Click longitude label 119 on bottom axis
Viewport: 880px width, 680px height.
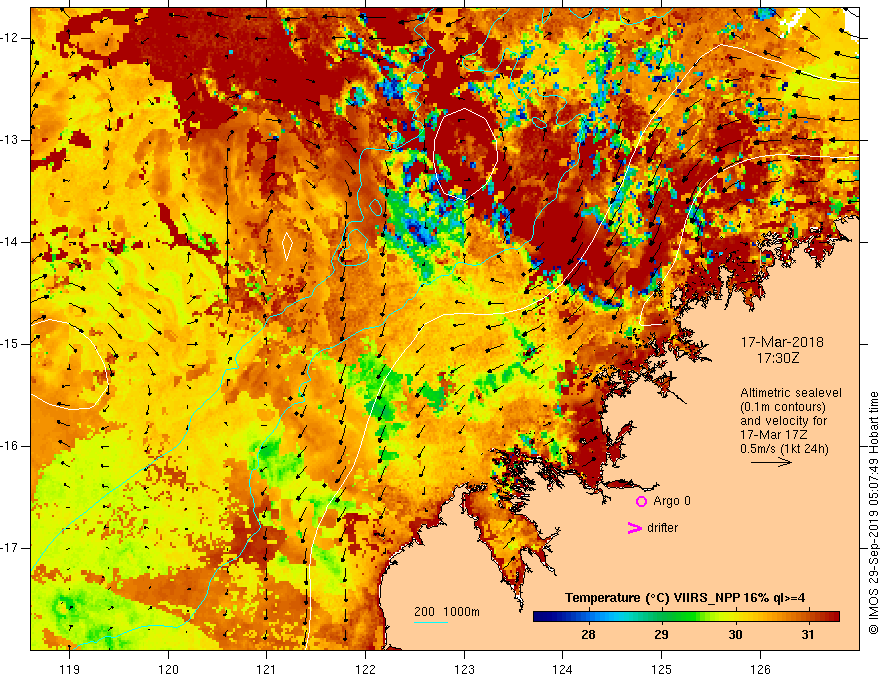coord(70,669)
